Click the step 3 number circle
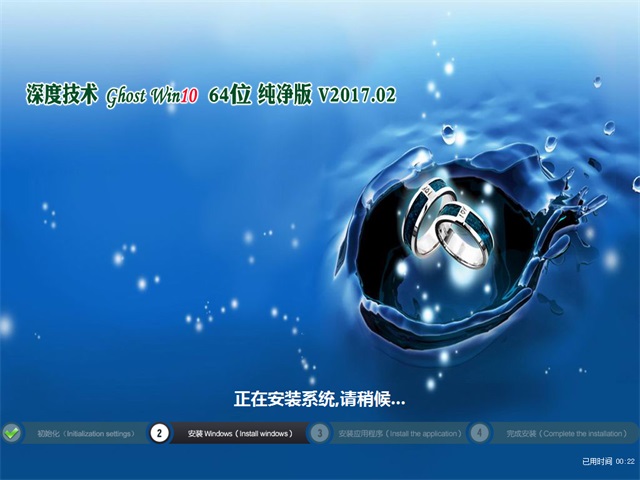 pyautogui.click(x=319, y=433)
